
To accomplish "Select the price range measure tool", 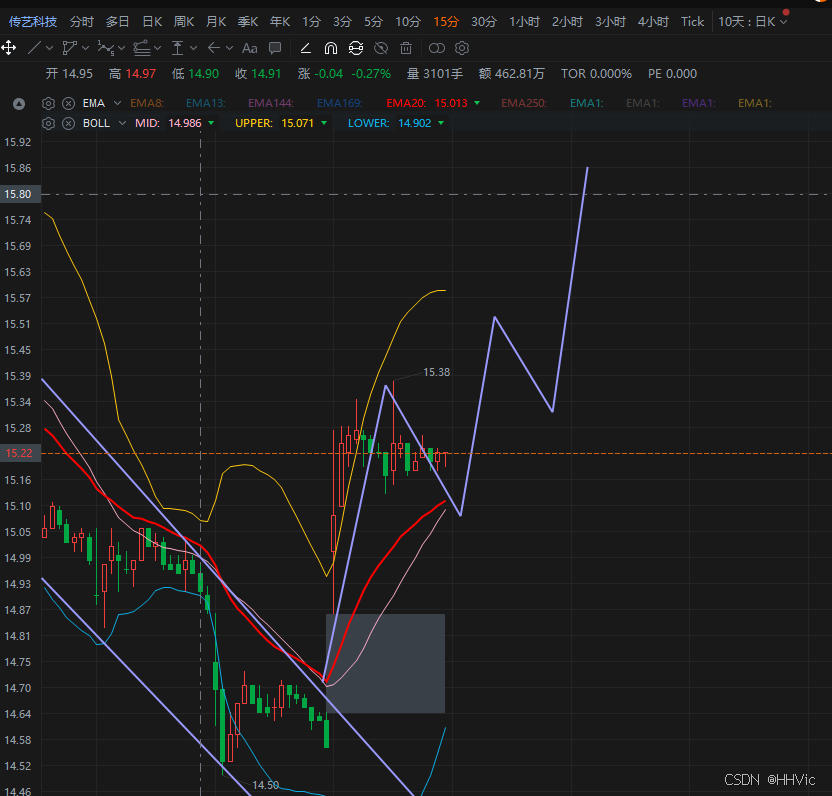I will click(177, 48).
